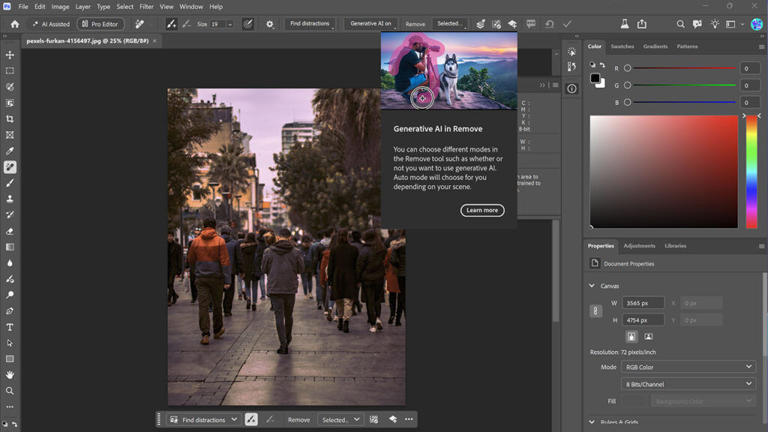Select the Rectangle shape tool
Screen dimensions: 768x432
10,359
